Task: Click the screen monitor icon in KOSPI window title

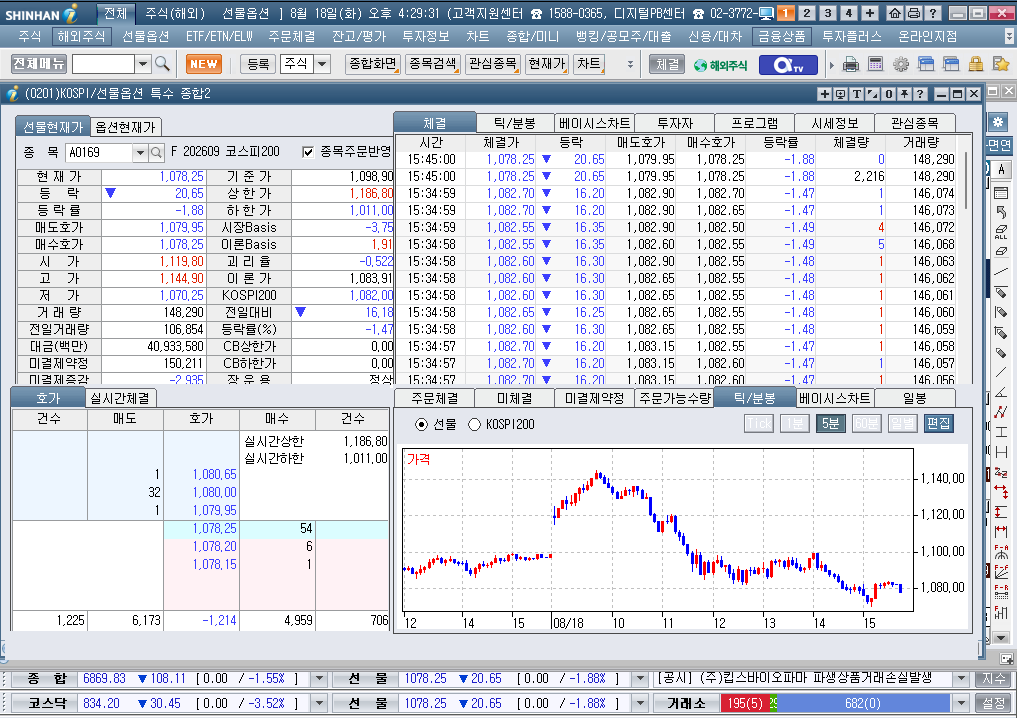Action: (841, 94)
